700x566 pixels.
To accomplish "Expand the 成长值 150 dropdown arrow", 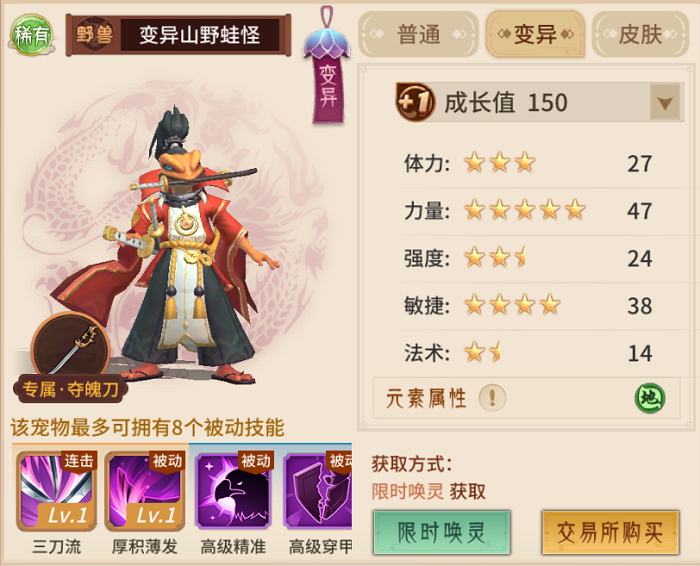I will click(665, 103).
